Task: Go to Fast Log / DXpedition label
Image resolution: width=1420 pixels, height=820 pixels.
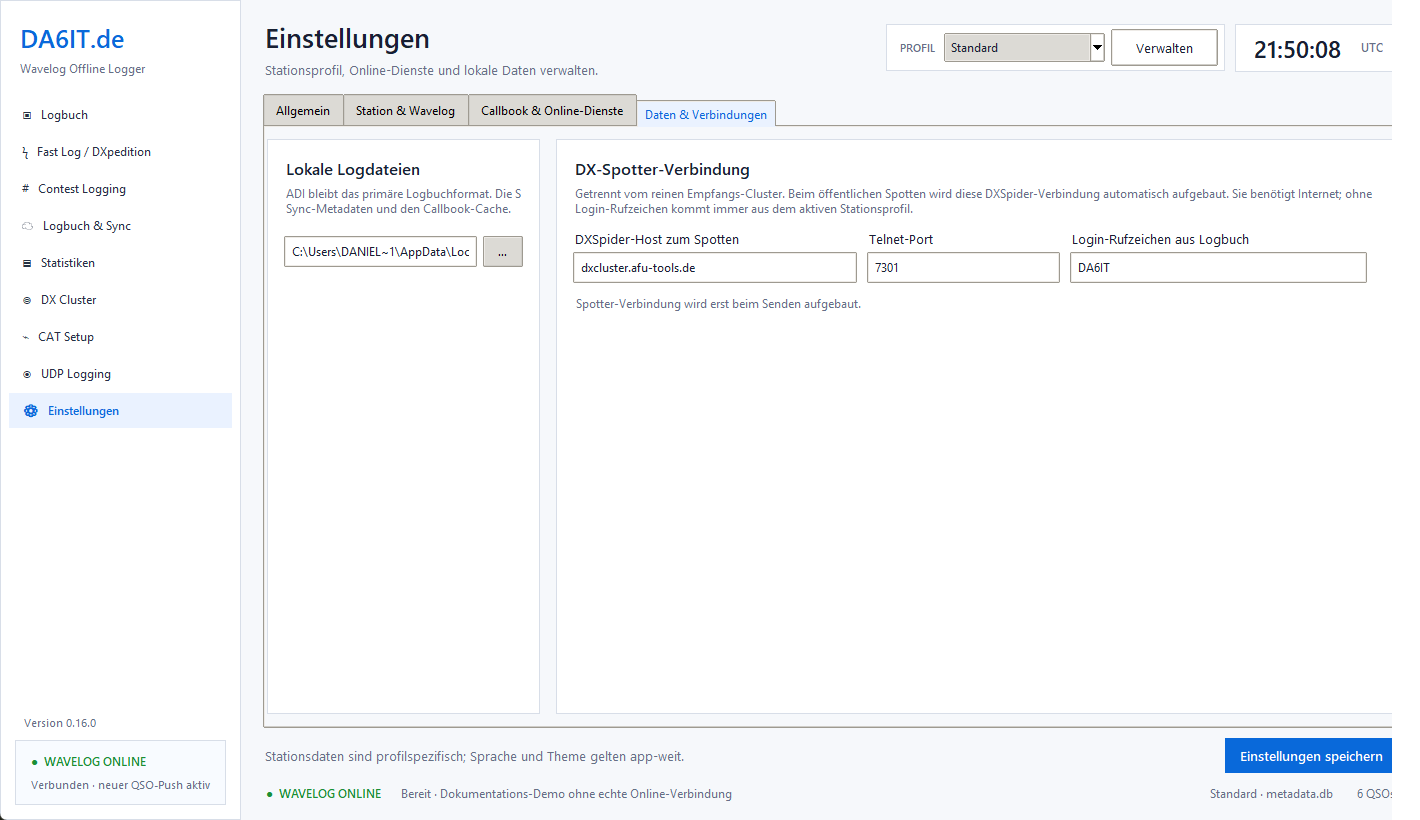Action: pos(94,152)
